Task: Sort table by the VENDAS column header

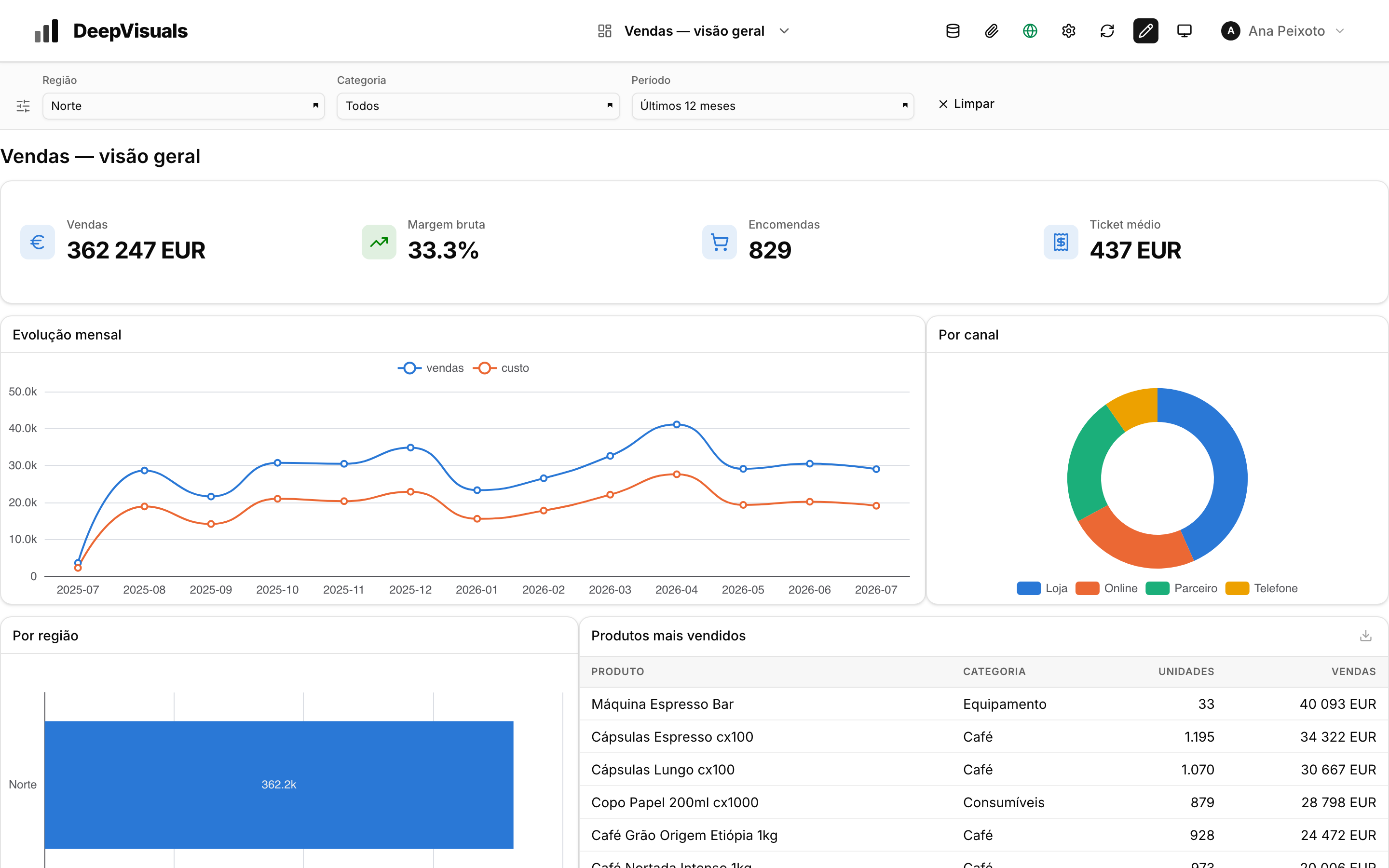Action: pos(1353,672)
